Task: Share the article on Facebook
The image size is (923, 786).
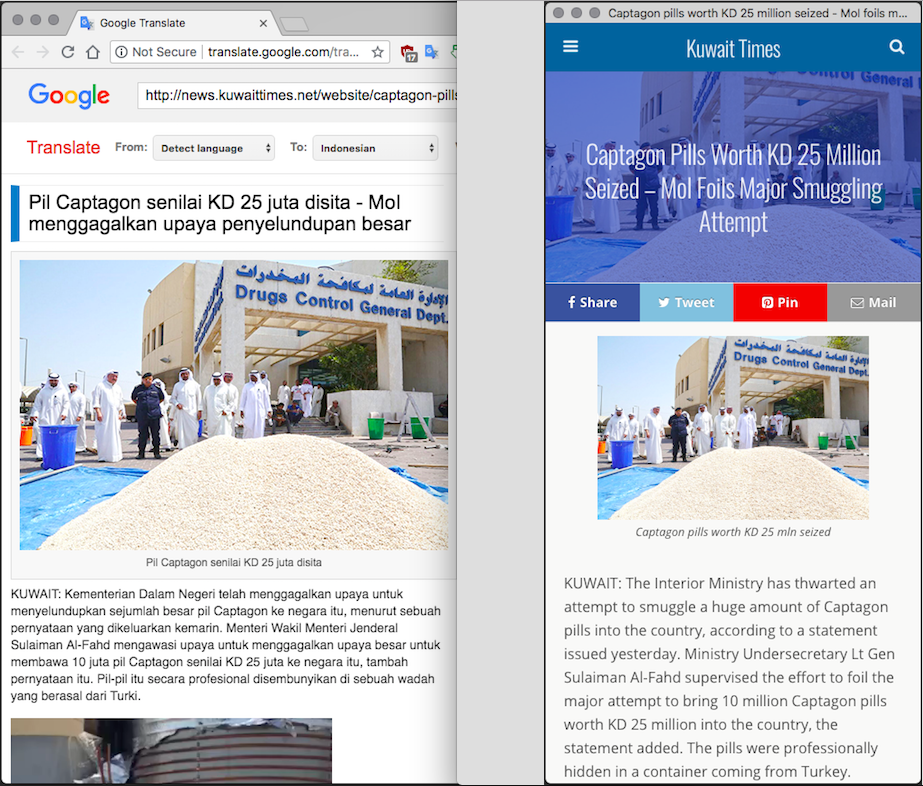Action: click(x=592, y=302)
